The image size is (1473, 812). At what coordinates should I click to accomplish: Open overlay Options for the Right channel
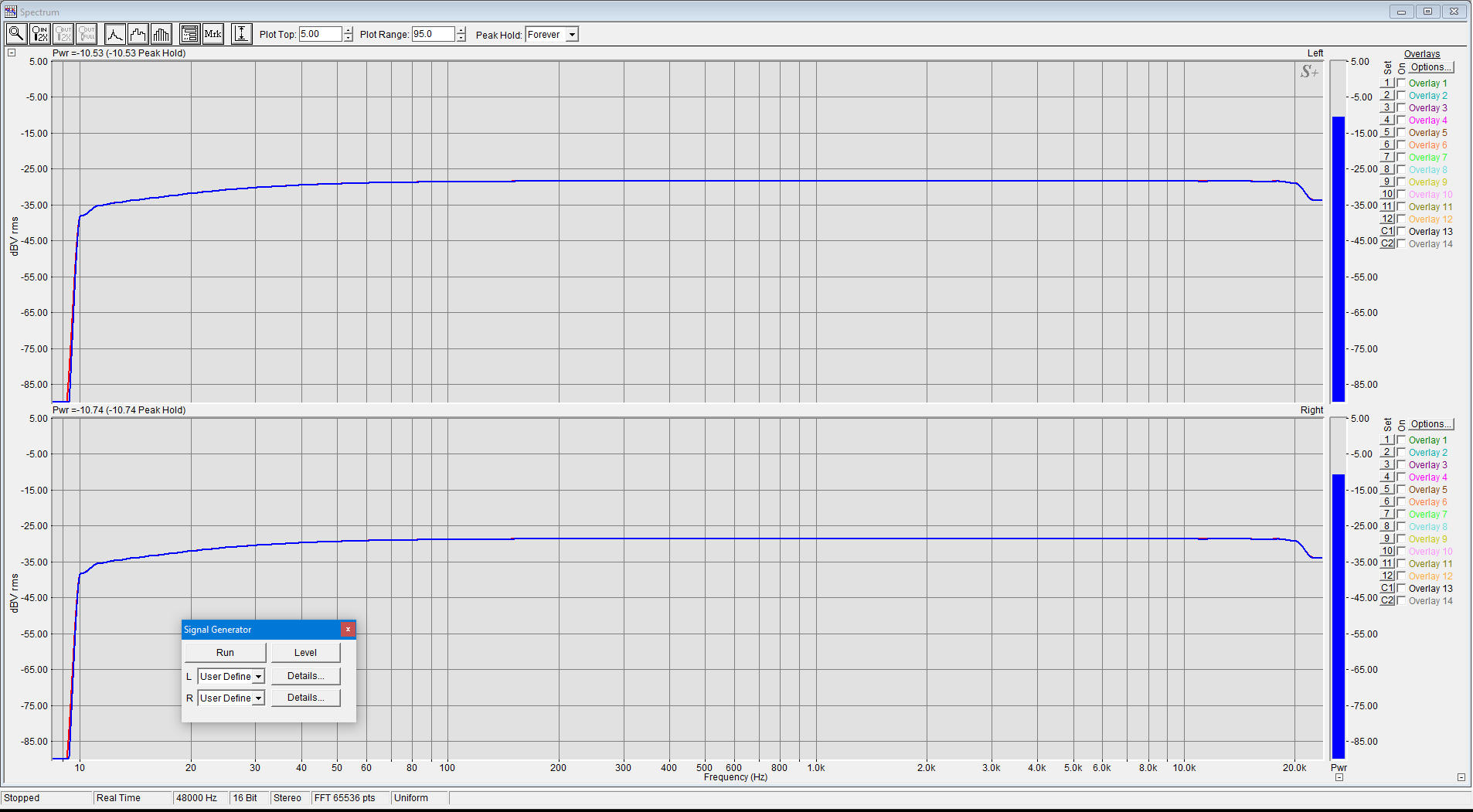point(1430,424)
